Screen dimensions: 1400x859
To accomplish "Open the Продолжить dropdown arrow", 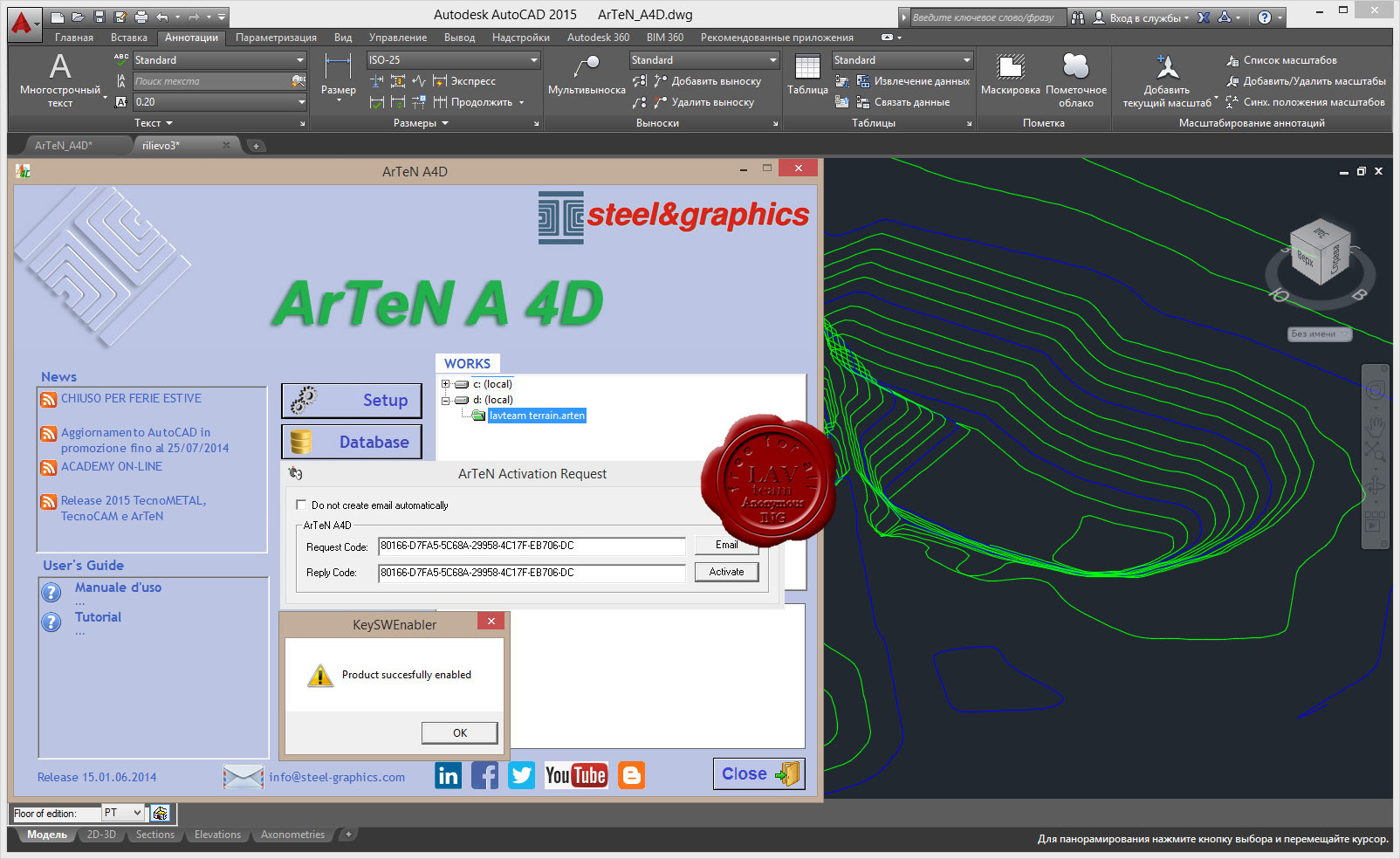I will (x=522, y=102).
